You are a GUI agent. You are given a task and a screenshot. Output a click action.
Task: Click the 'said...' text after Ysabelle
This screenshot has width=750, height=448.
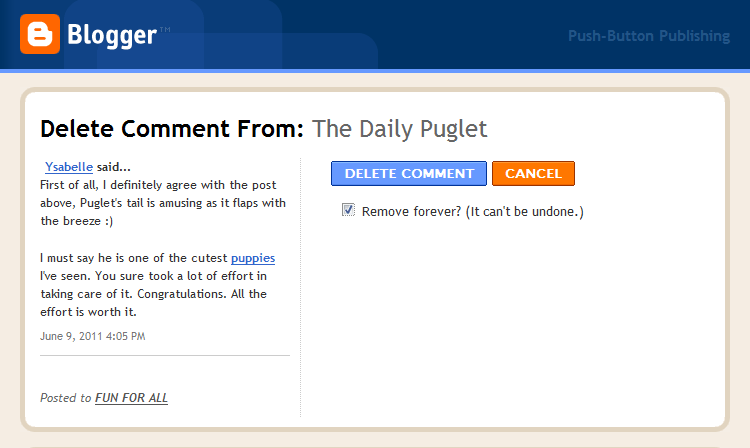click(113, 167)
